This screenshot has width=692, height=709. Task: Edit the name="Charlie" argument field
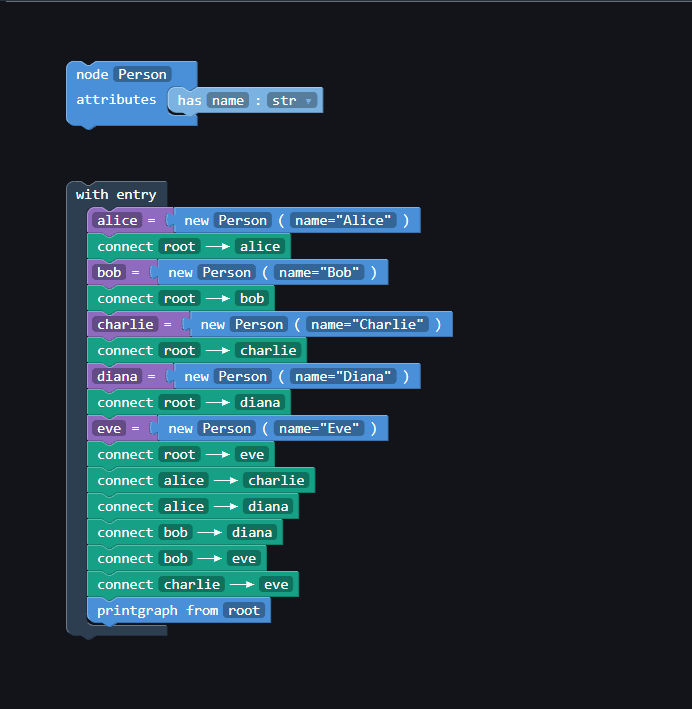coord(367,324)
